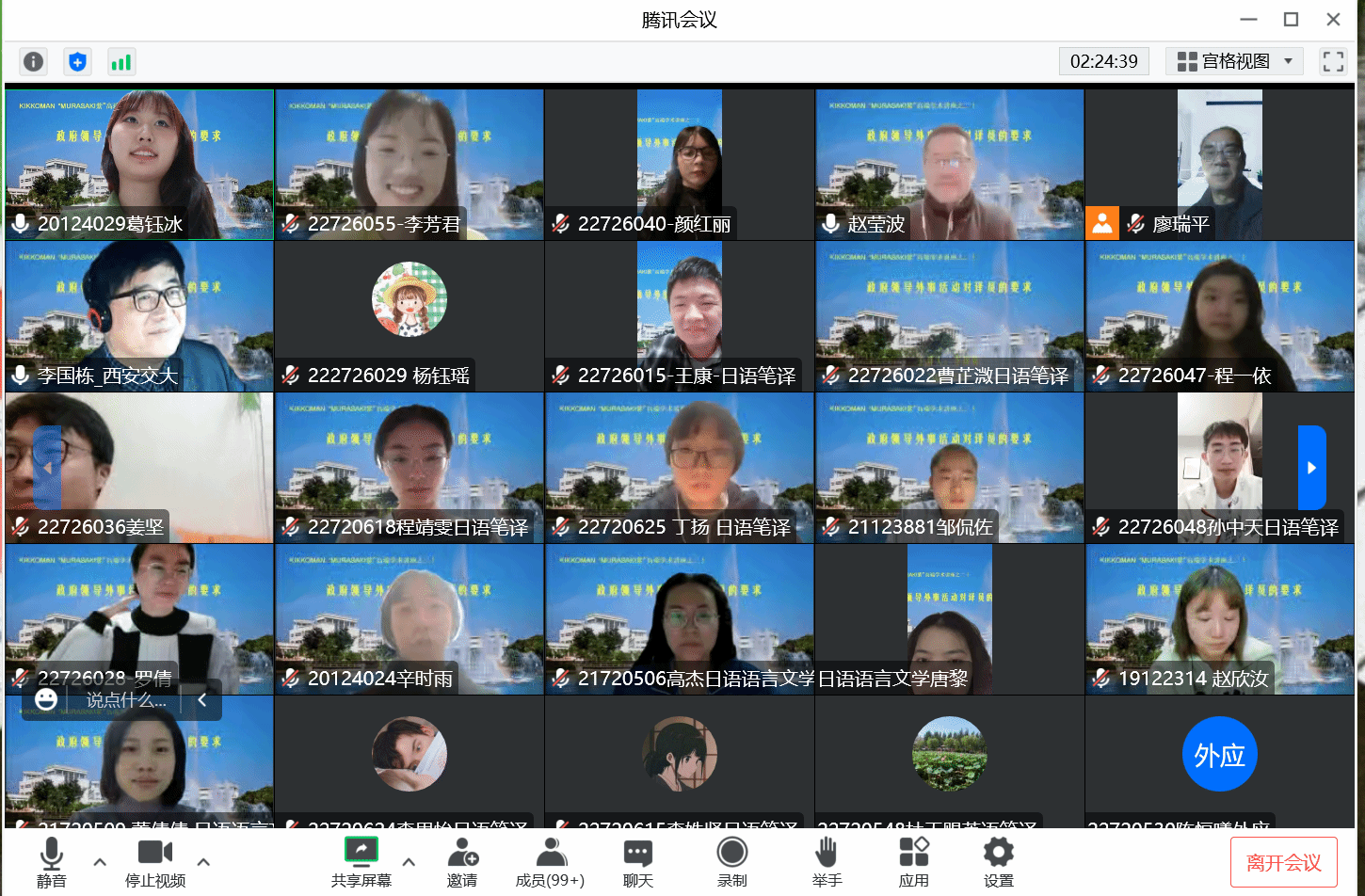The image size is (1365, 896).
Task: Expand audio options arrow beside 静音
Action: pos(100,861)
